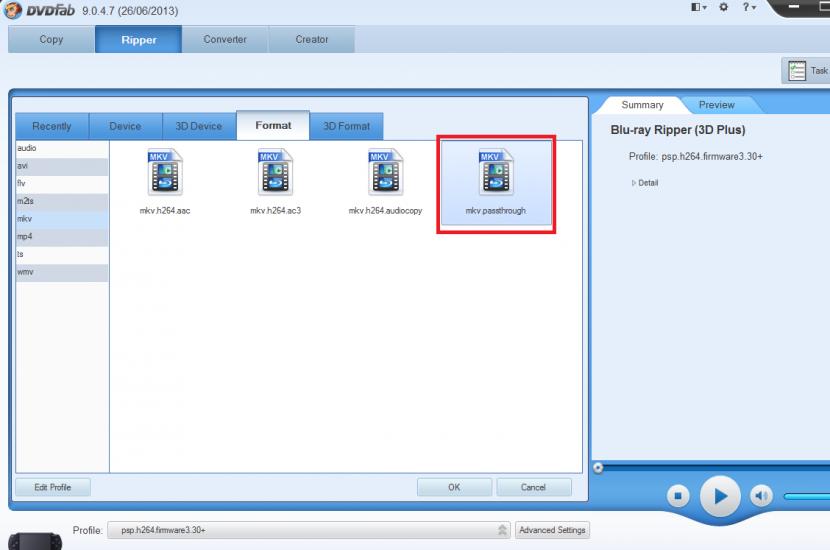Image resolution: width=830 pixels, height=550 pixels.
Task: Minimize the DVDFab window
Action: (x=793, y=7)
